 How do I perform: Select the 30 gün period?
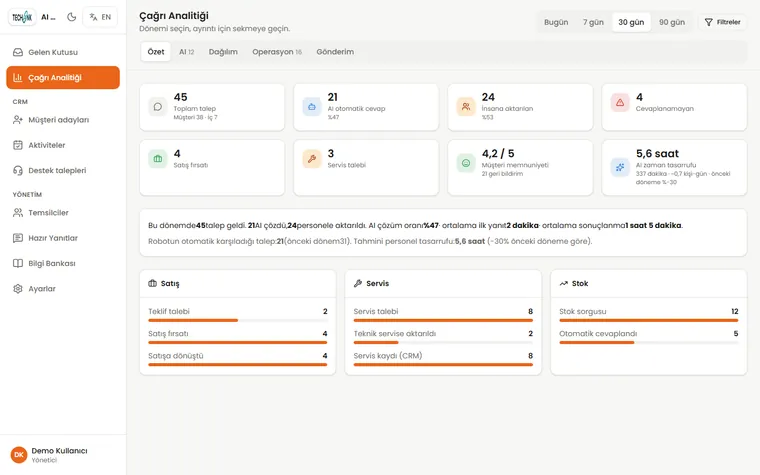(x=631, y=22)
